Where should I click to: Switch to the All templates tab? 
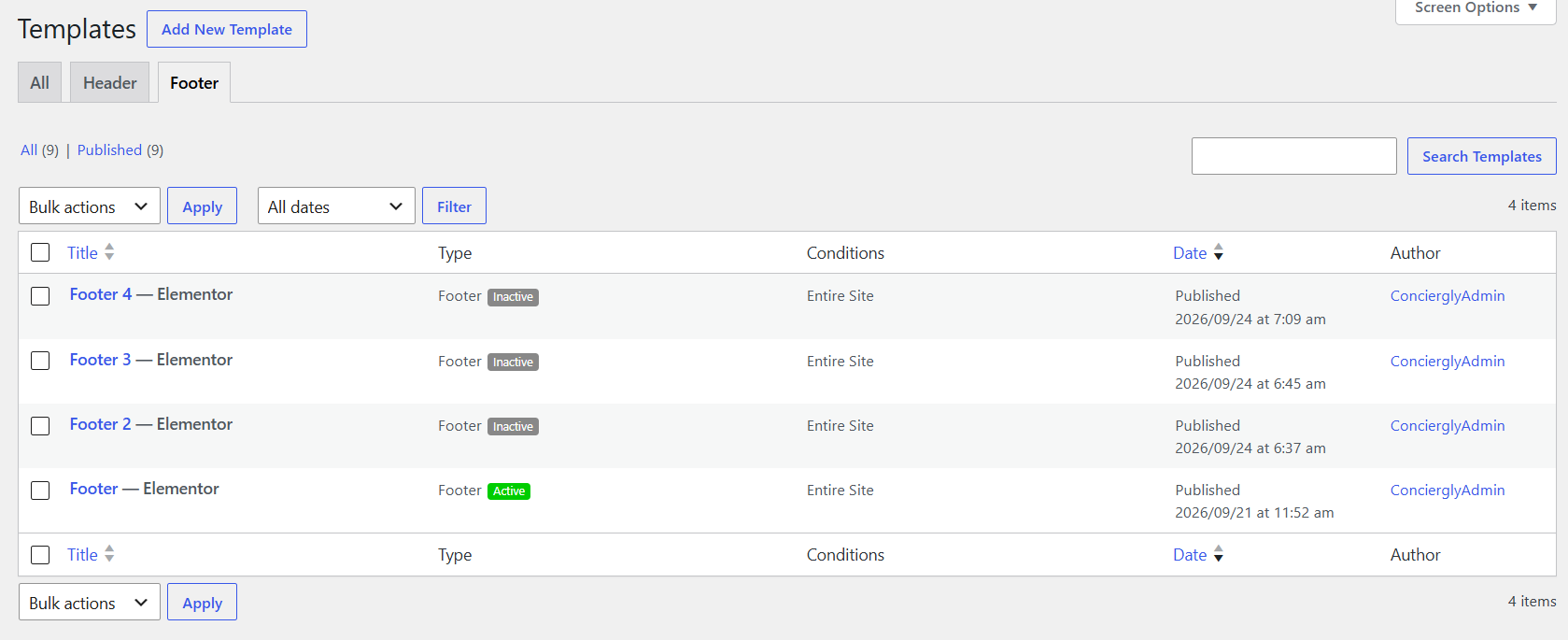click(x=39, y=82)
